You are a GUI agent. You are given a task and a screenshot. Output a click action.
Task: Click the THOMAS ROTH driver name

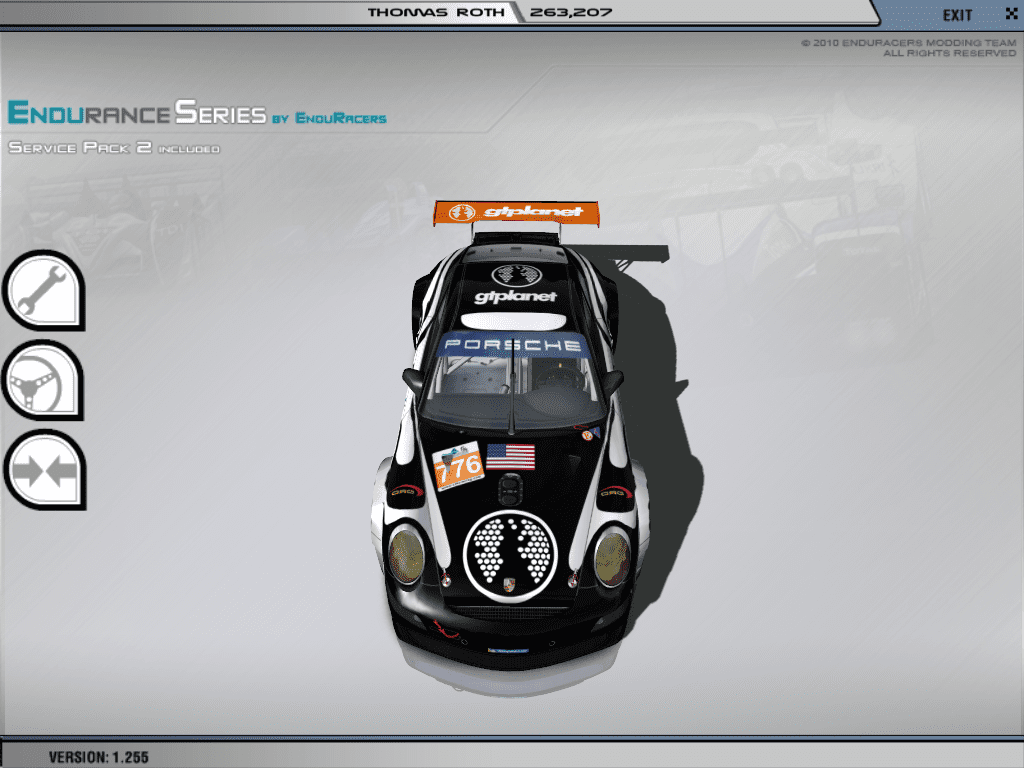click(436, 12)
